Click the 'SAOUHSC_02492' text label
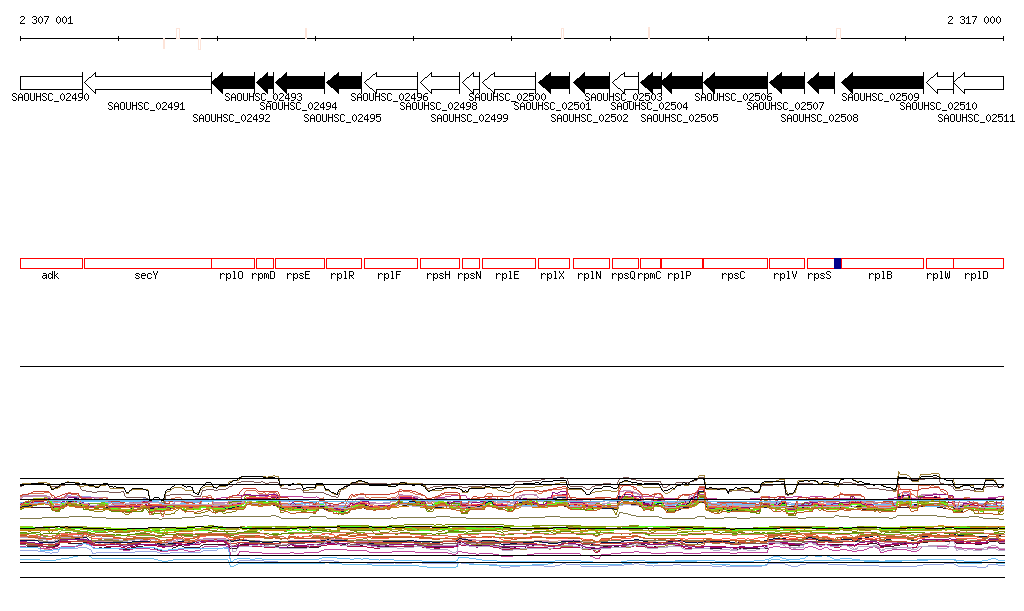This screenshot has height=611, width=1024. point(231,118)
